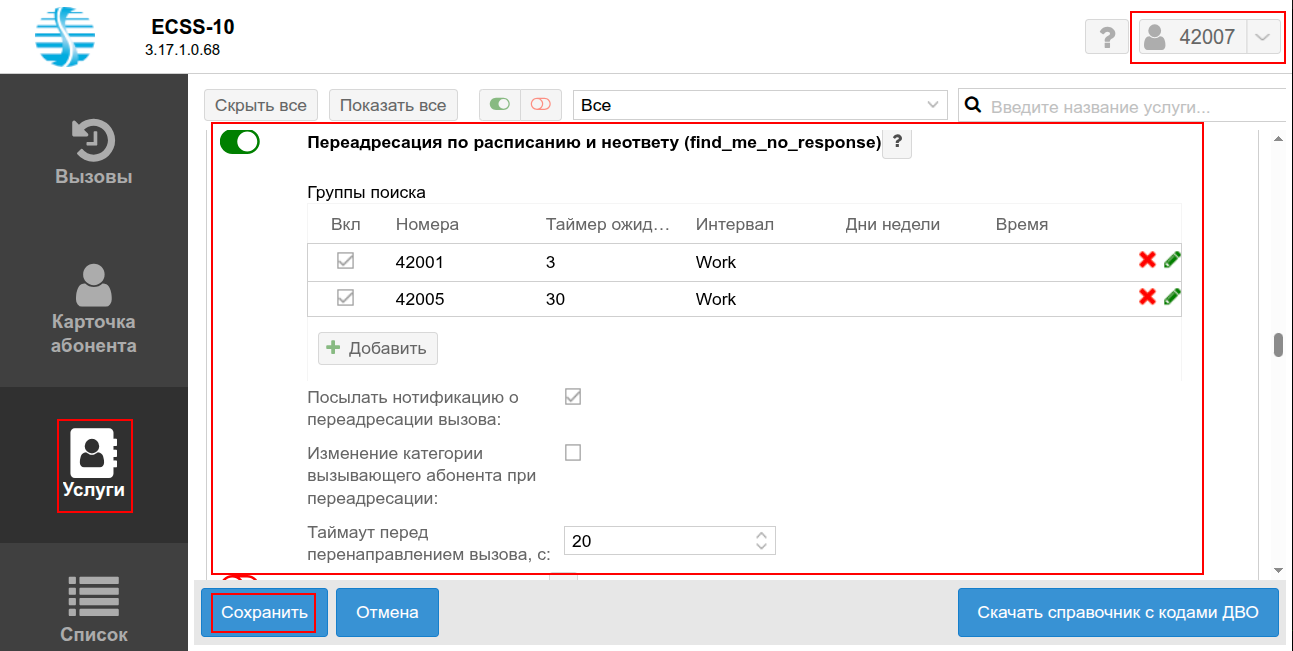Open the Список list section
Screen dimensions: 1293x651
(94, 607)
